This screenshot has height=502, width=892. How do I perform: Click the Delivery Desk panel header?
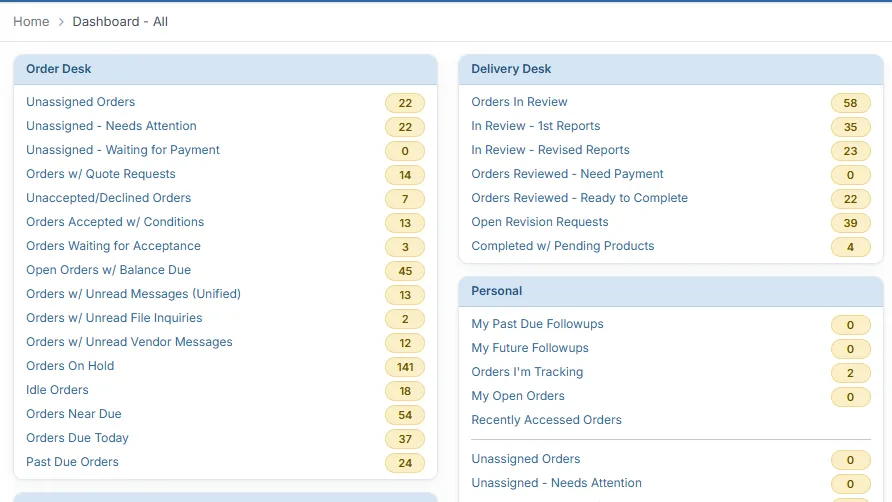[x=671, y=69]
